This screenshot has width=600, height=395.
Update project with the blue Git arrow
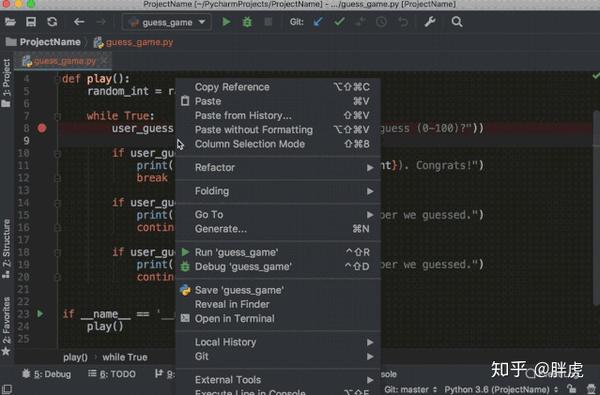318,22
